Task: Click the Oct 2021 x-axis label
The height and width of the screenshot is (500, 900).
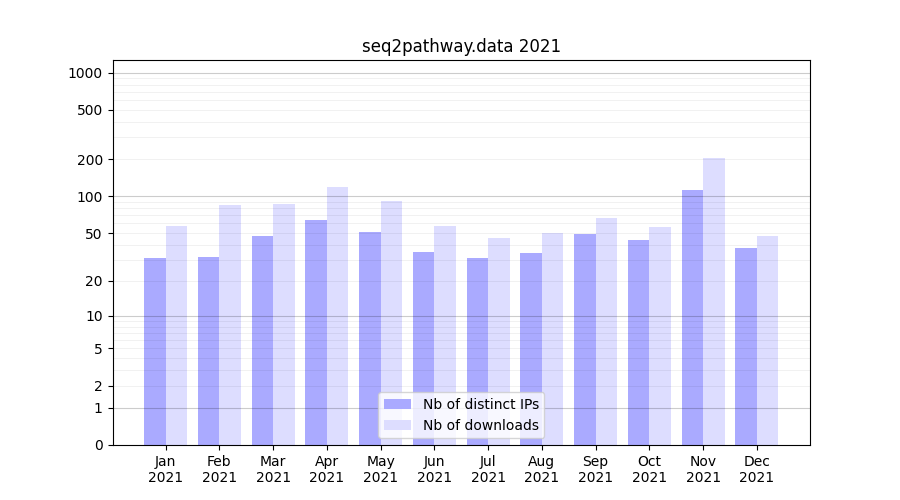Action: point(649,469)
